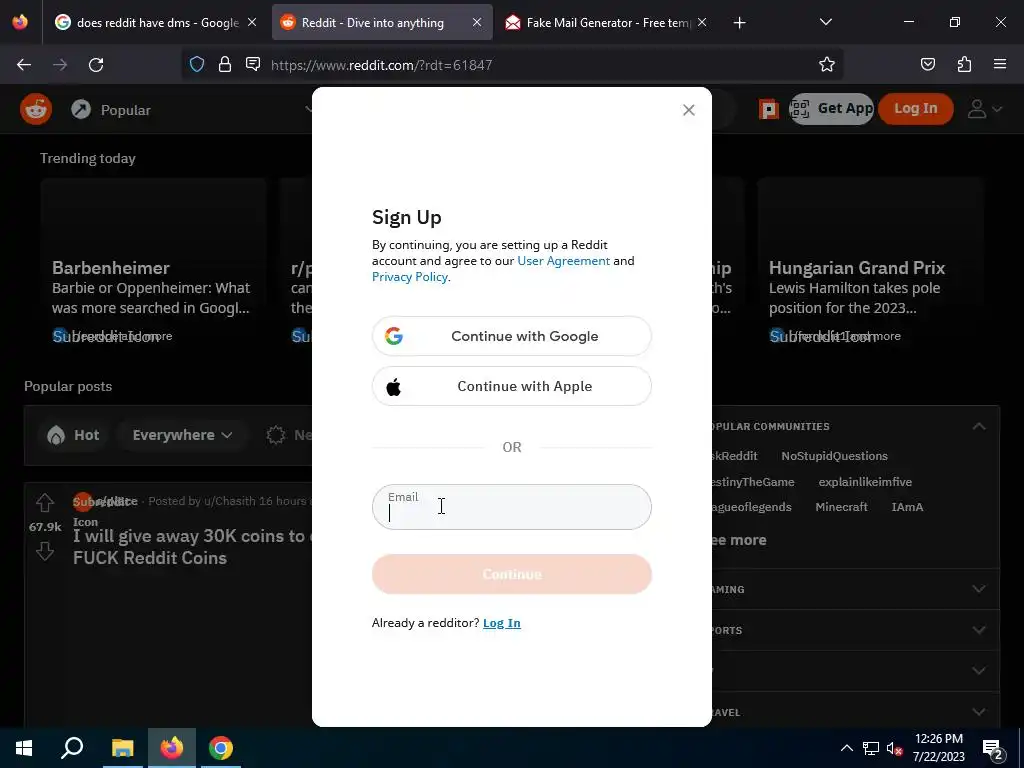Image resolution: width=1024 pixels, height=768 pixels.
Task: Click the advertise icon beside Get App
Action: click(x=769, y=109)
